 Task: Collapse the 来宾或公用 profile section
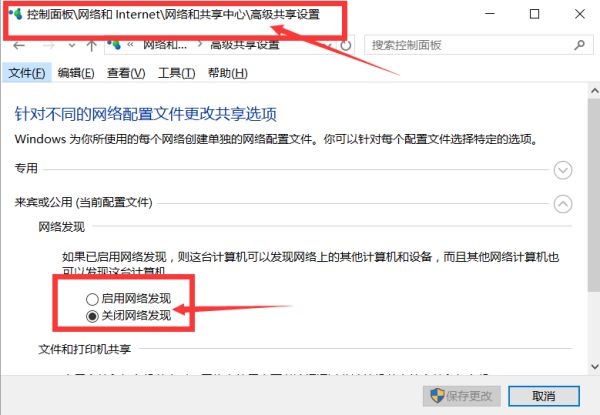(563, 204)
